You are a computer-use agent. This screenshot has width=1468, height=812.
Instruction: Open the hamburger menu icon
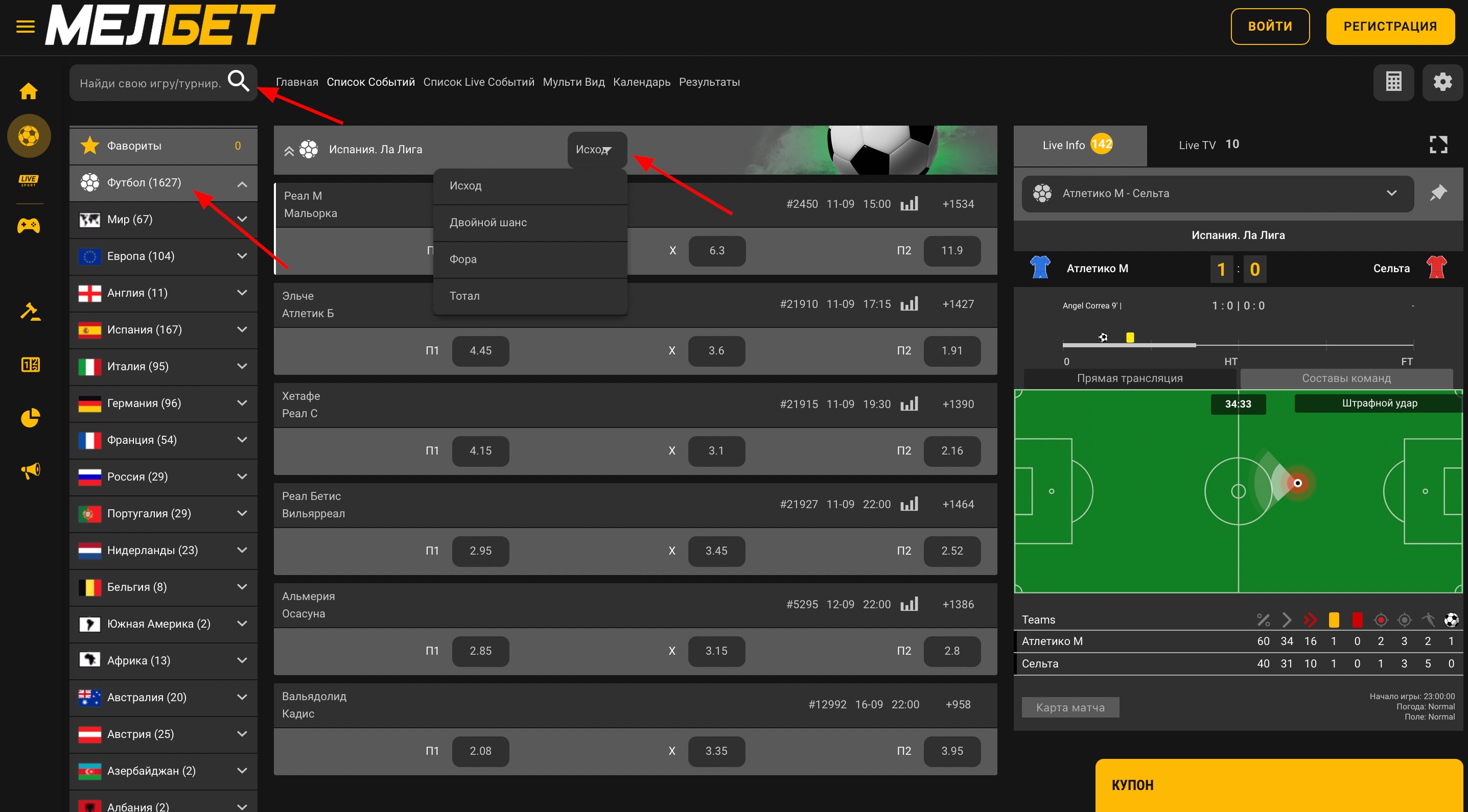[x=25, y=26]
